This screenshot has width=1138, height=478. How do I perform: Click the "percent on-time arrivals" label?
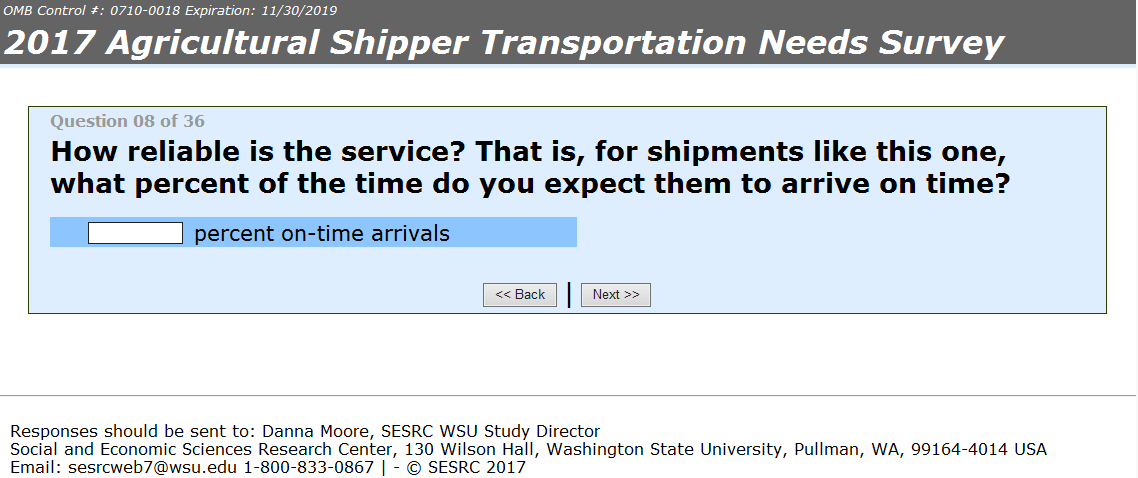click(x=322, y=234)
